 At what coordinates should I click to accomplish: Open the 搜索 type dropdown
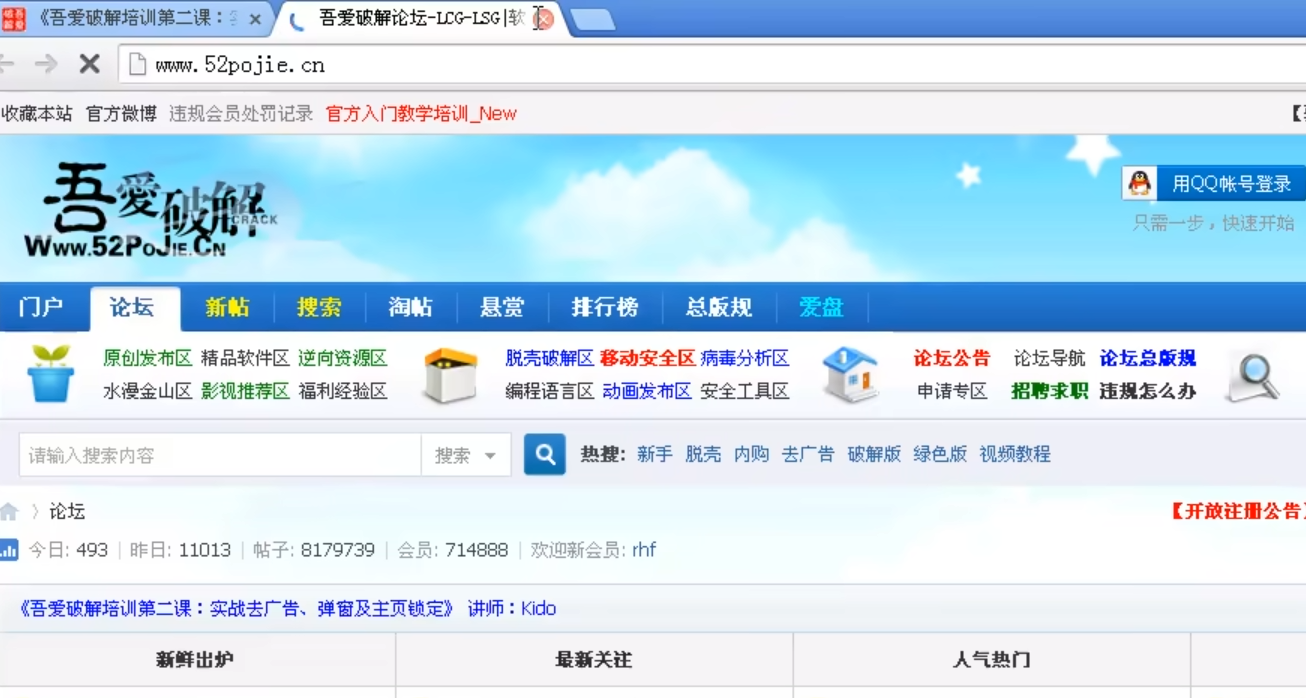coord(466,455)
